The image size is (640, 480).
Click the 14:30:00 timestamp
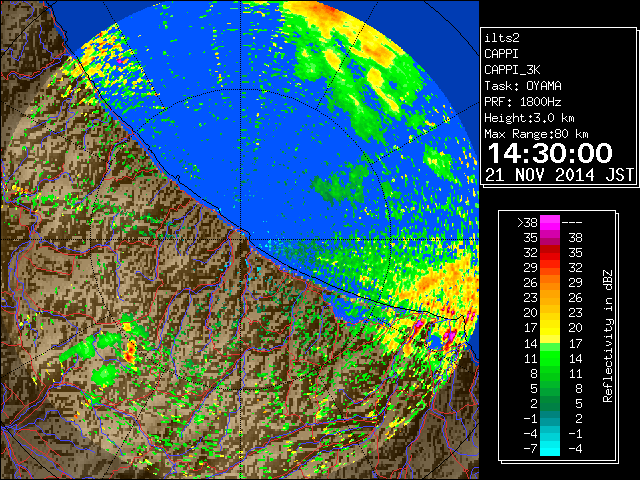550,153
